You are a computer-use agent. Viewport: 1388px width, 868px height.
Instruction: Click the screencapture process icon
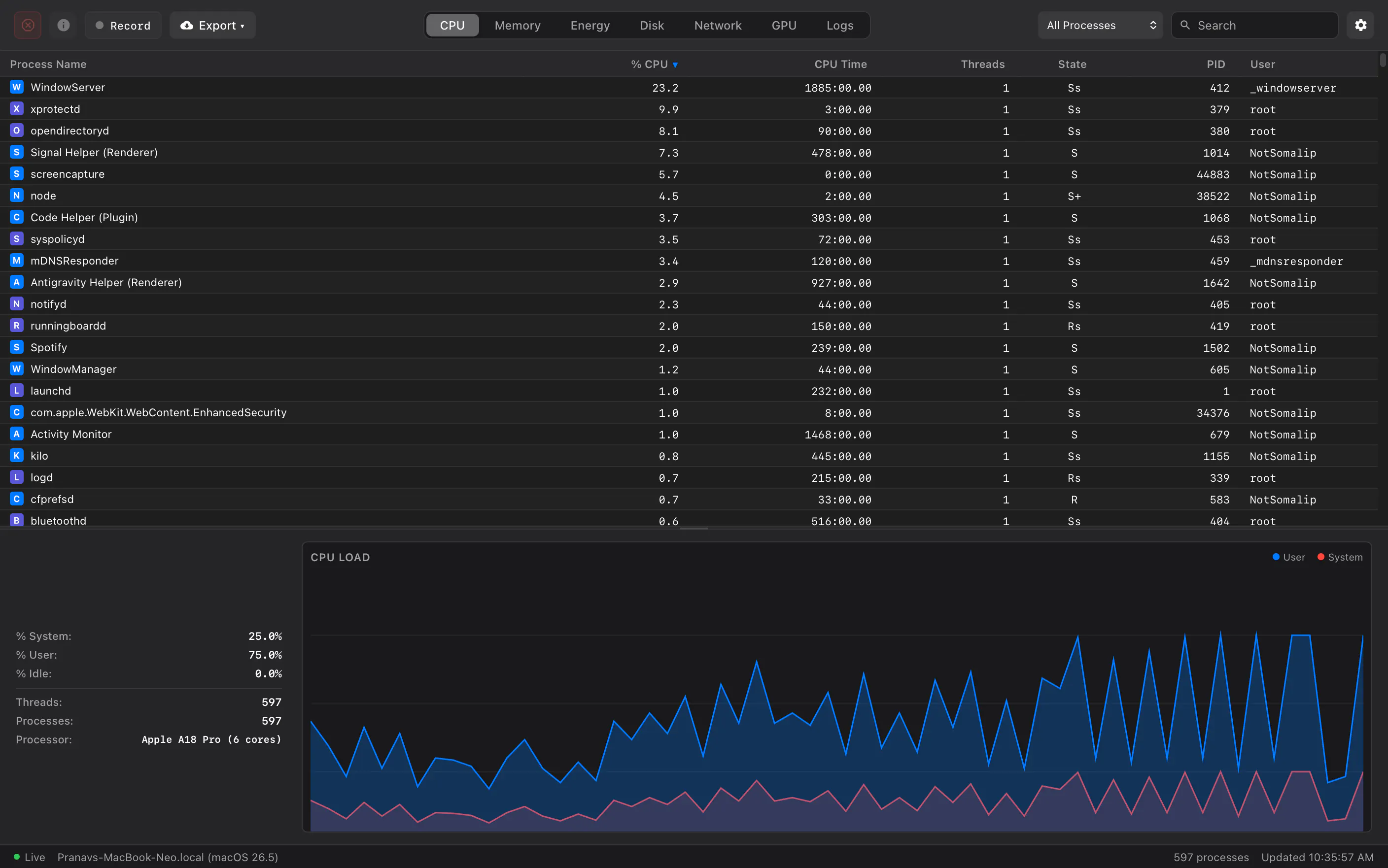[x=17, y=174]
